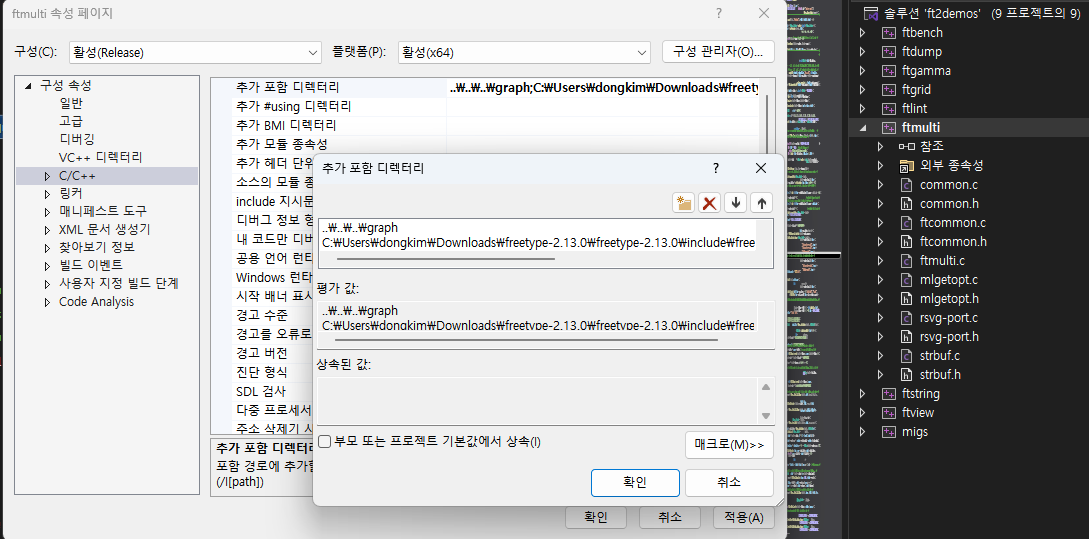
Task: Click the ftview project icon
Action: pyautogui.click(x=889, y=413)
